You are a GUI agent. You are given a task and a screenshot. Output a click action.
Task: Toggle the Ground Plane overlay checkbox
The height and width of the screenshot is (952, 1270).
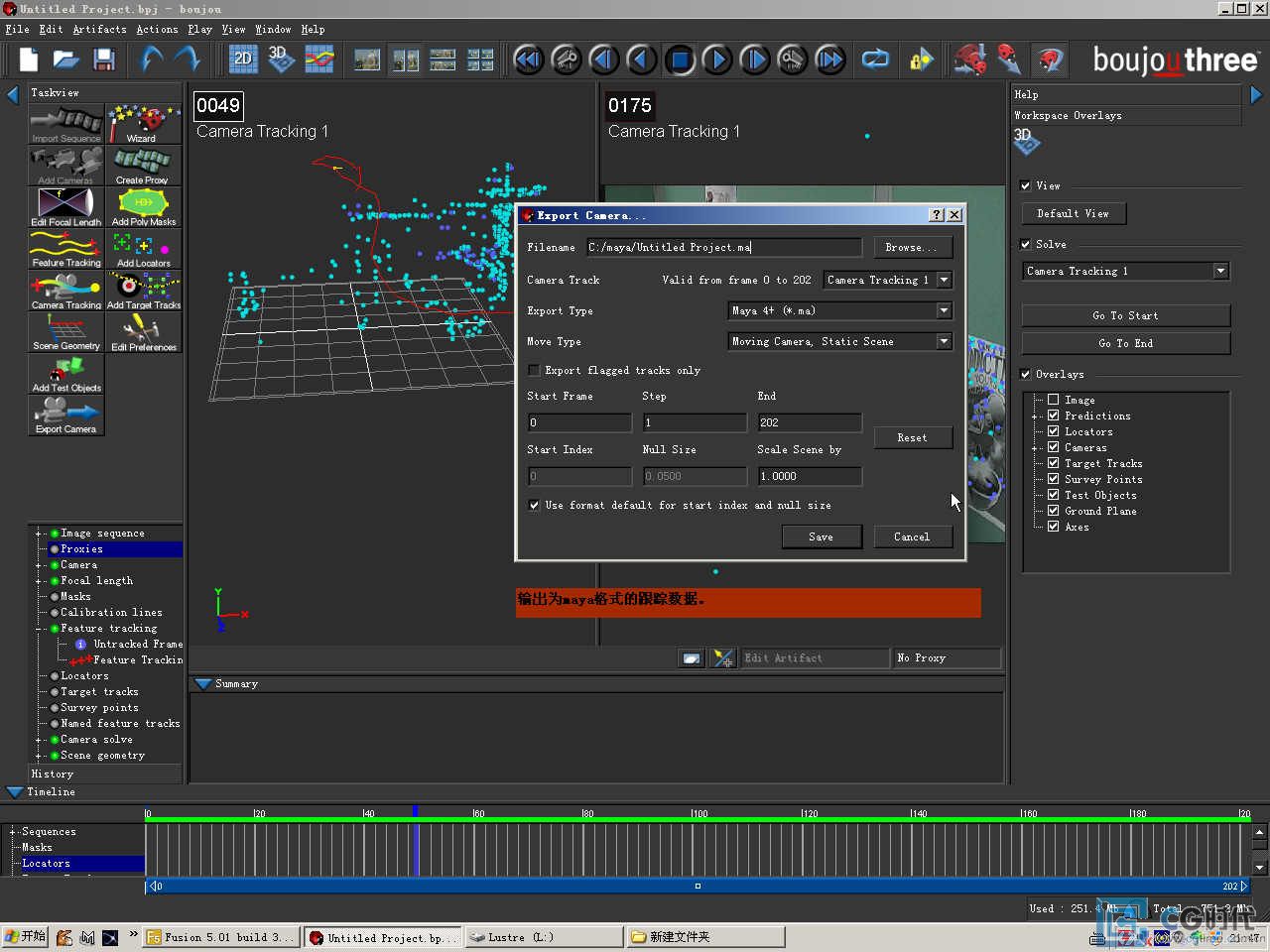(x=1053, y=511)
